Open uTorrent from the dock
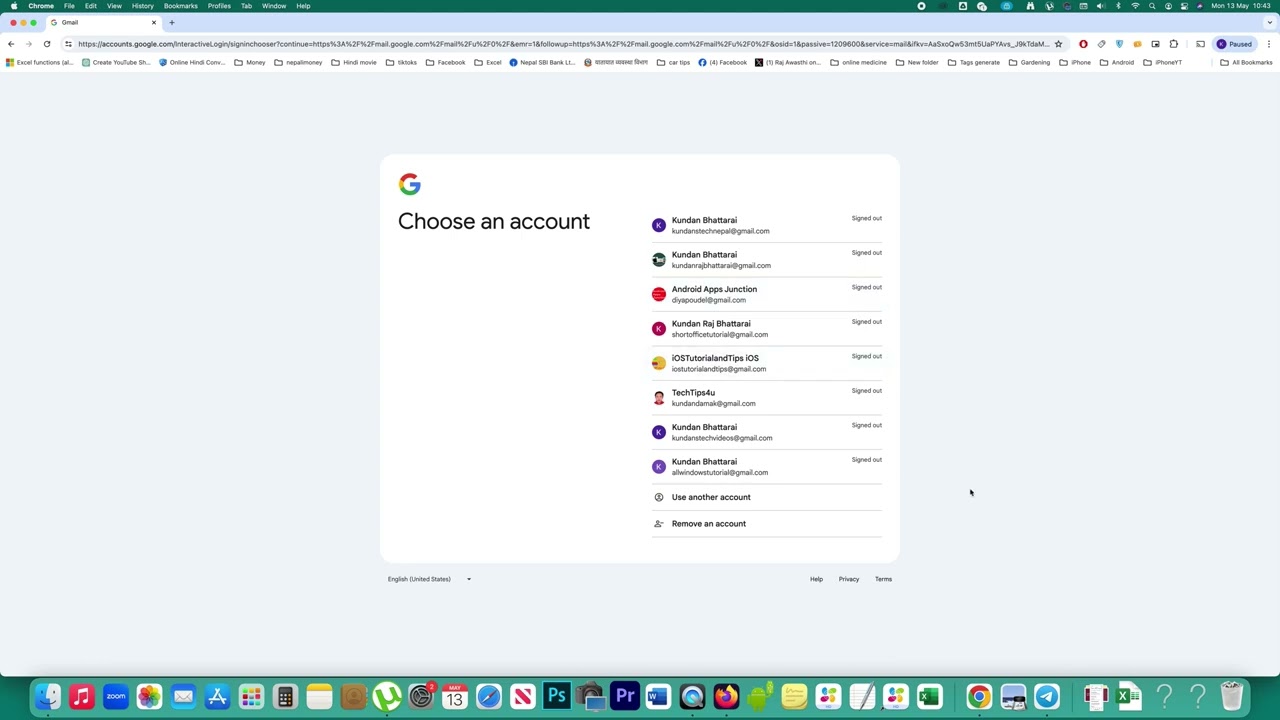This screenshot has width=1280, height=720. (x=387, y=696)
